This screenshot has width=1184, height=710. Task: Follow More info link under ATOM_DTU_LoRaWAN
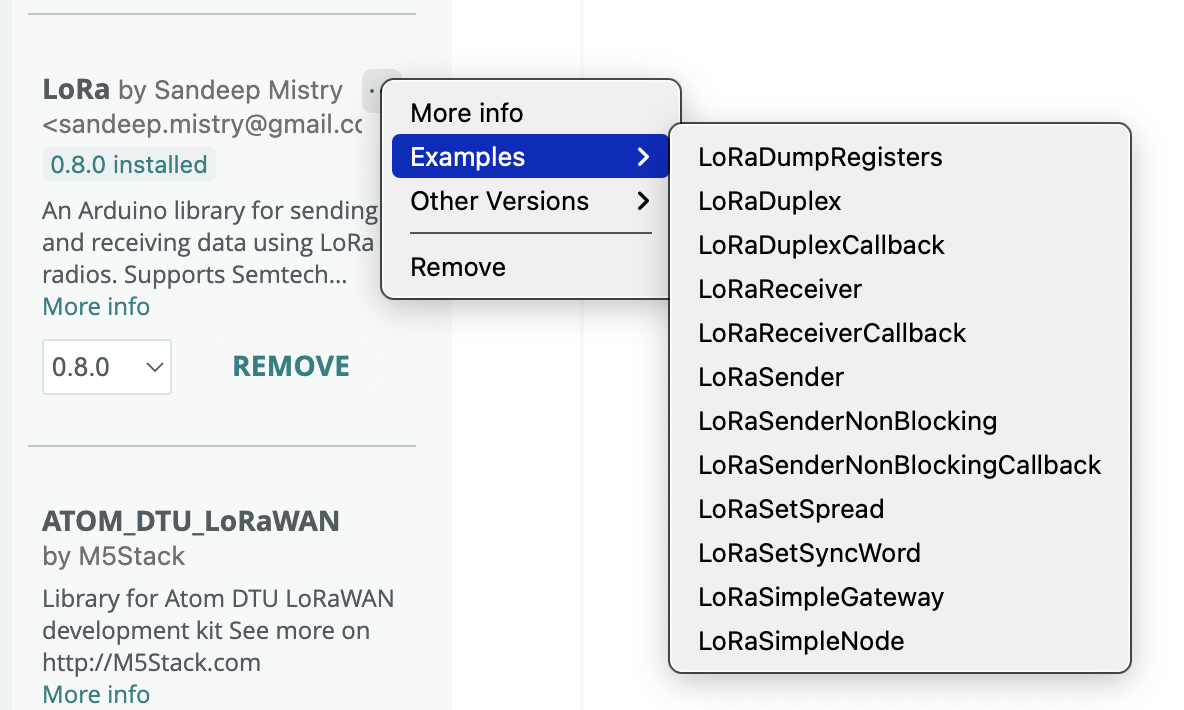coord(96,694)
